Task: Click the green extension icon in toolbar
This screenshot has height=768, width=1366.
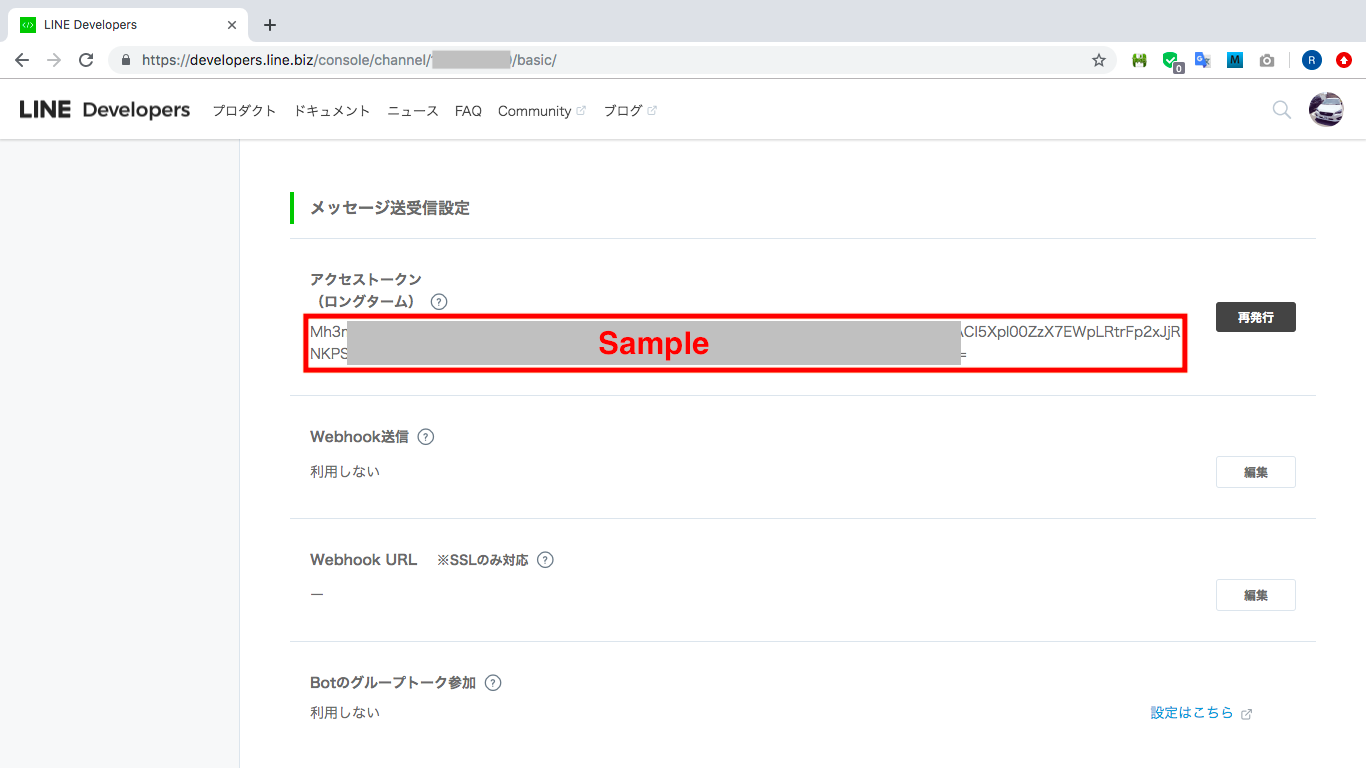Action: coord(1139,60)
